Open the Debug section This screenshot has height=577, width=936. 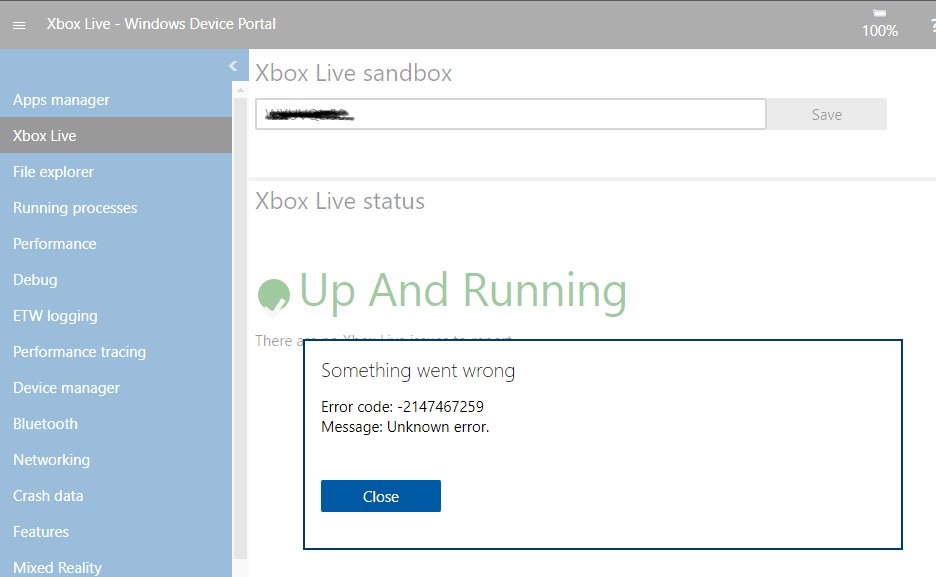(116, 279)
